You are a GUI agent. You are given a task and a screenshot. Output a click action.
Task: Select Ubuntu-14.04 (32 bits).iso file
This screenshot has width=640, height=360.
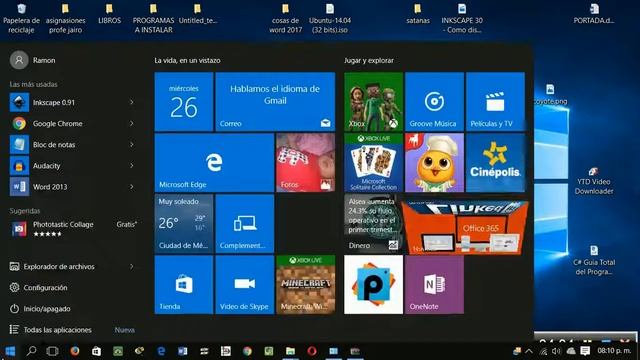330,18
